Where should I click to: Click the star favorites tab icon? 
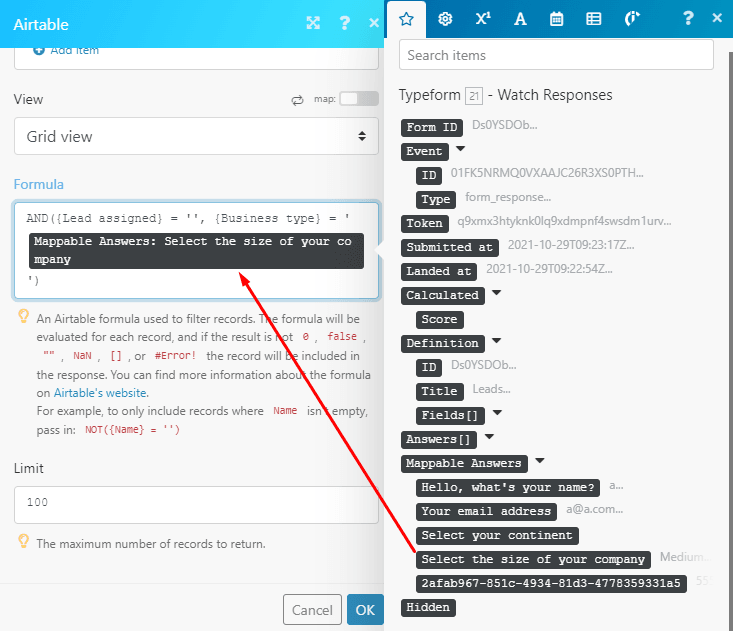coord(405,18)
